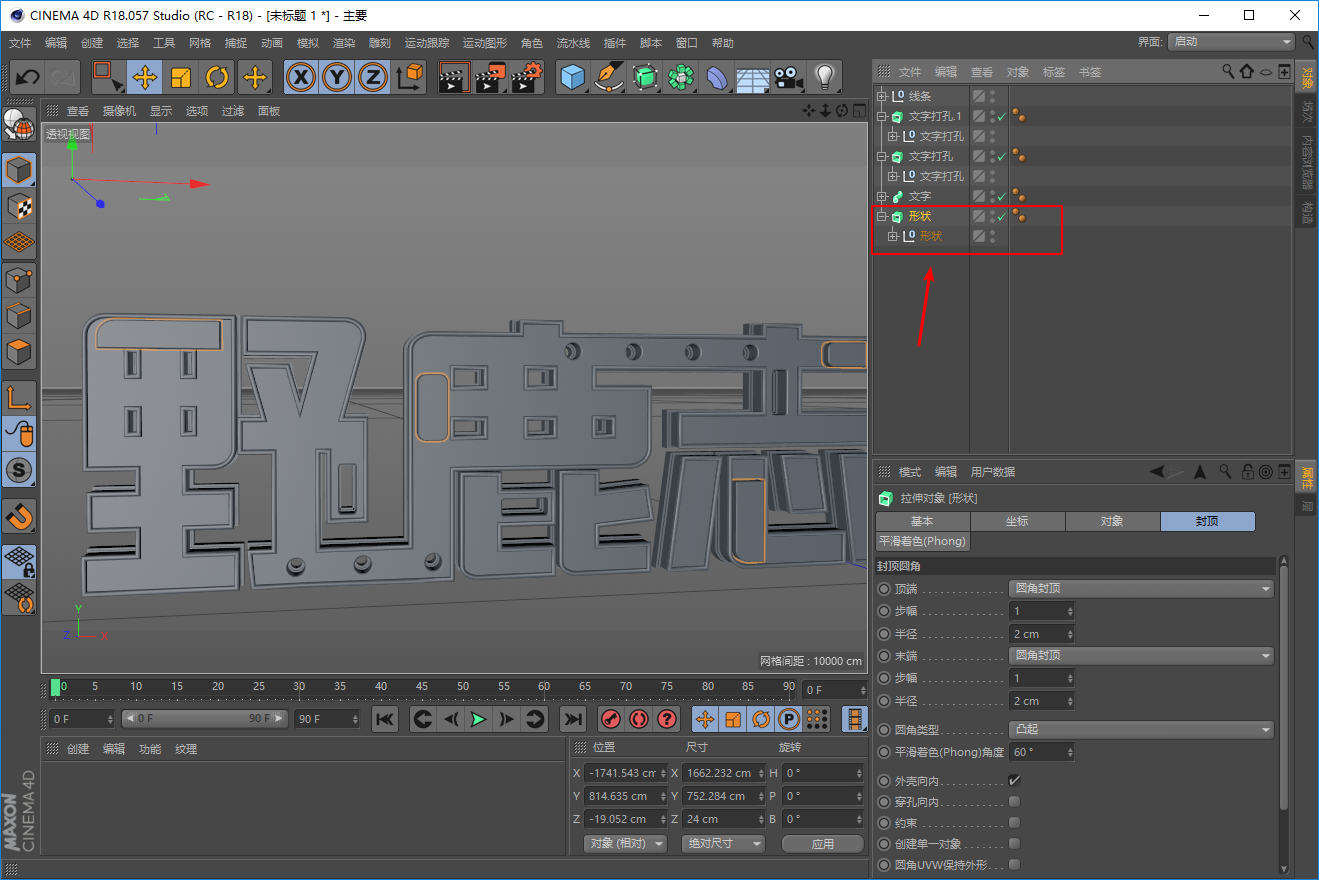Enable the 约束 checkbox
This screenshot has height=880, width=1319.
click(1014, 823)
